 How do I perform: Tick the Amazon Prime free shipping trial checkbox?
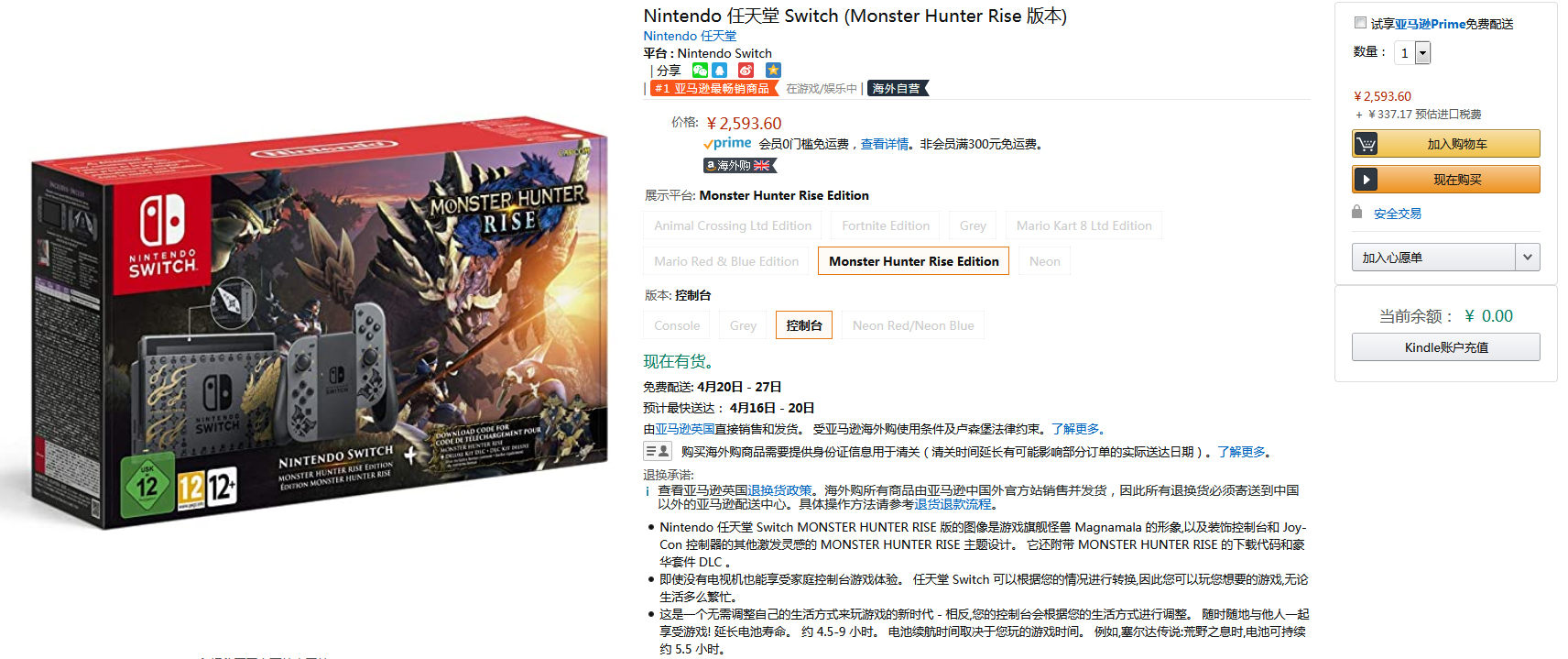click(x=1360, y=23)
